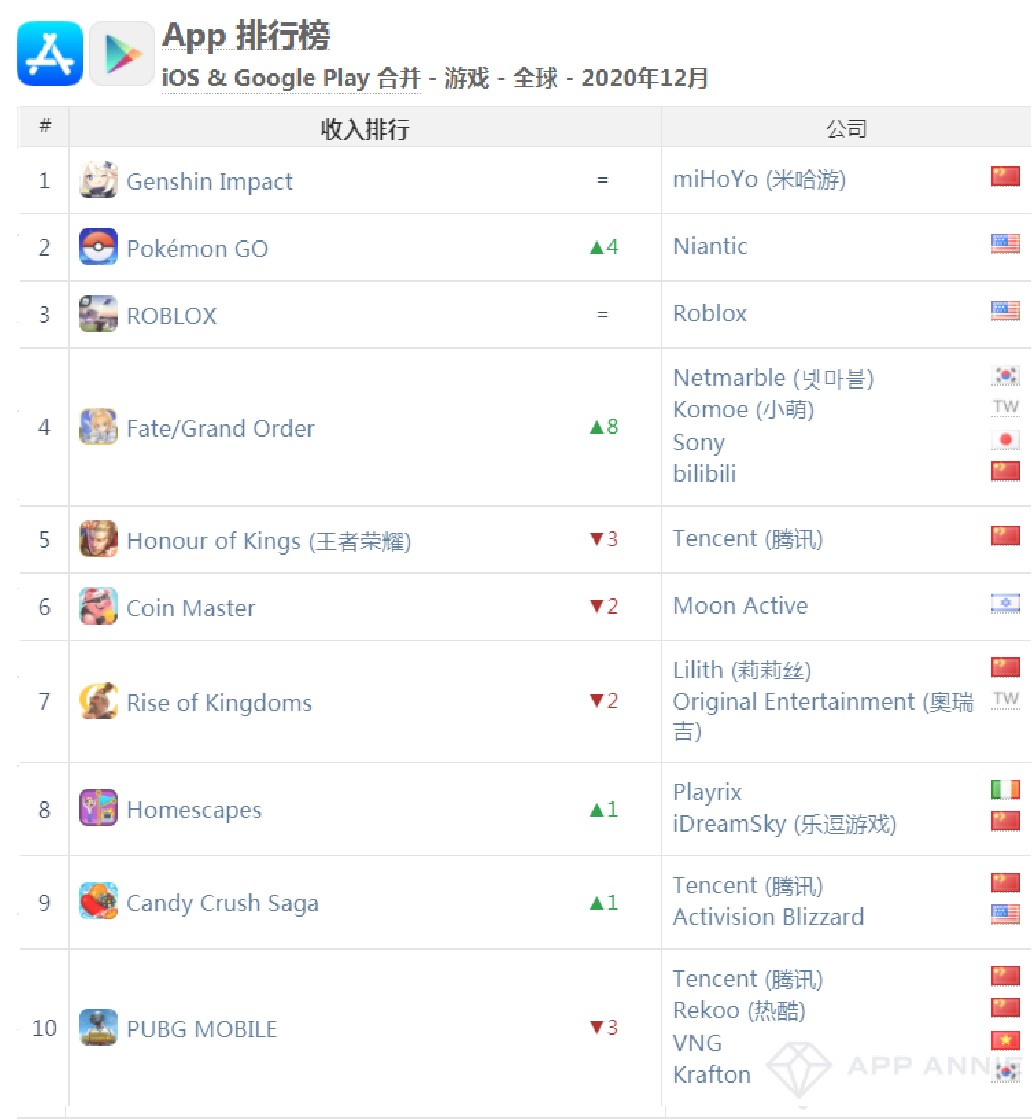
Task: Open the Homescapes game link
Action: point(194,810)
